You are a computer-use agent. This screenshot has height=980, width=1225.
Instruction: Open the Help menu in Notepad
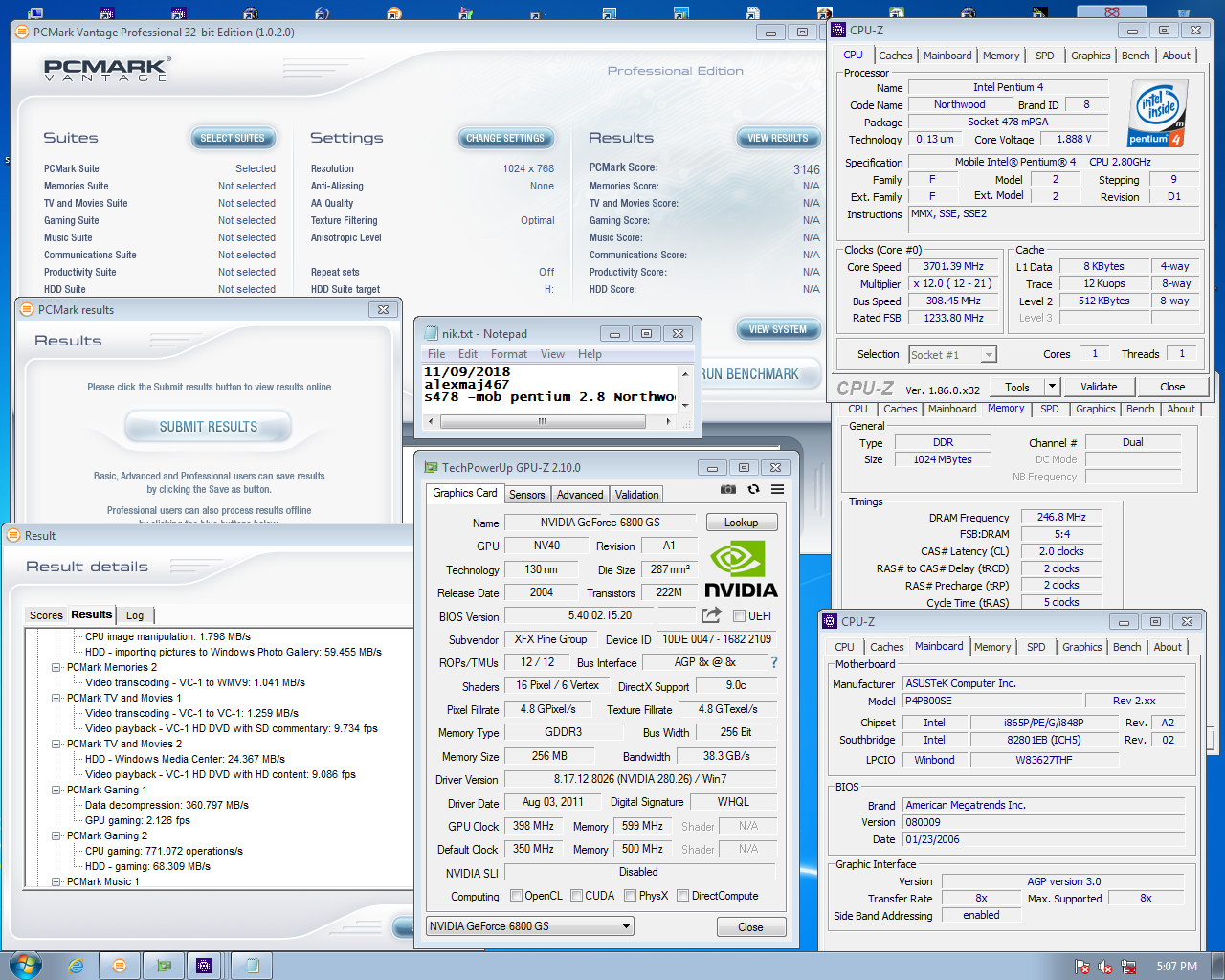click(x=590, y=354)
